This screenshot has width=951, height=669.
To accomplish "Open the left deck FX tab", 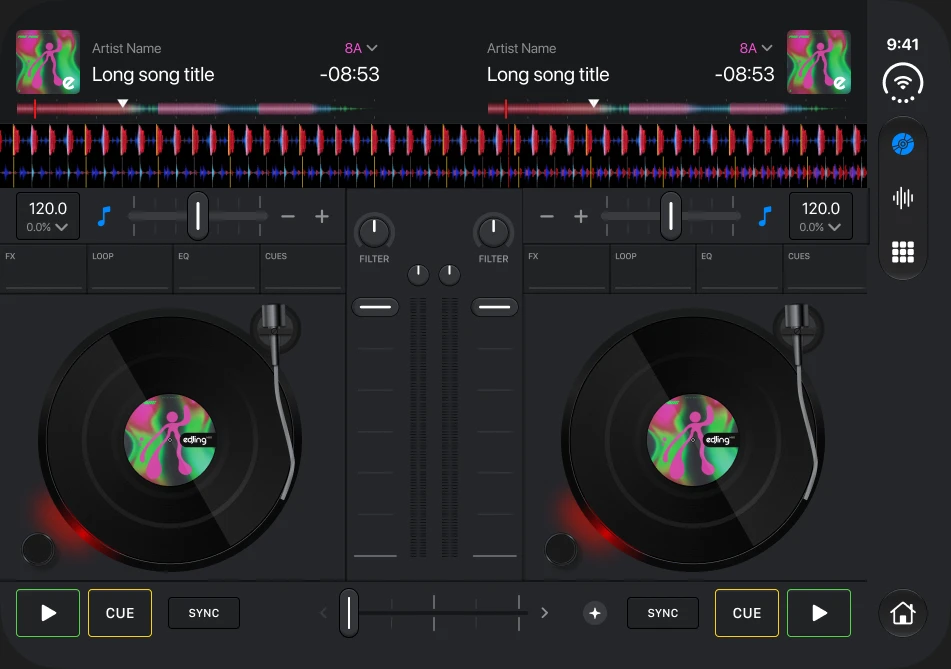I will (x=42, y=269).
